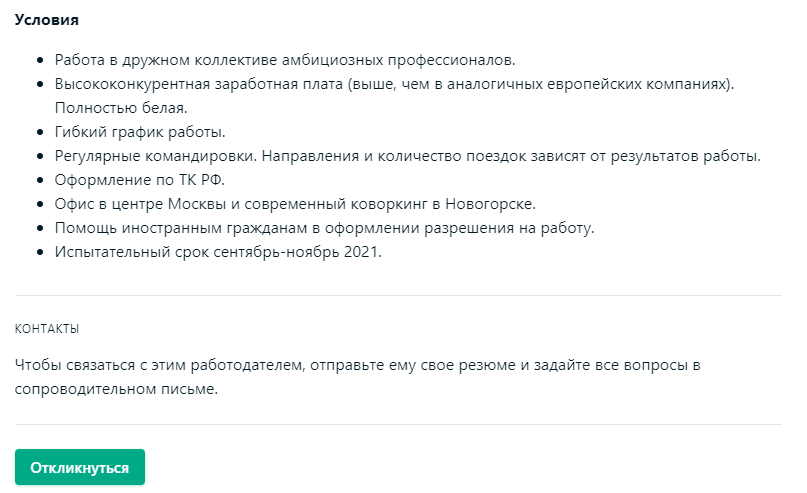Click the Испытательный срок list item
The width and height of the screenshot is (807, 493).
point(218,252)
